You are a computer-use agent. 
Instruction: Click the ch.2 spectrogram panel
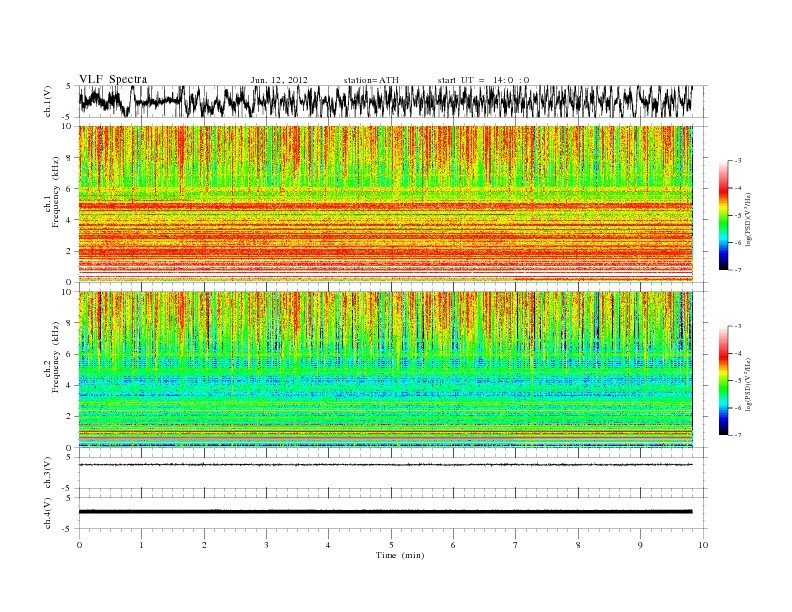[x=386, y=369]
